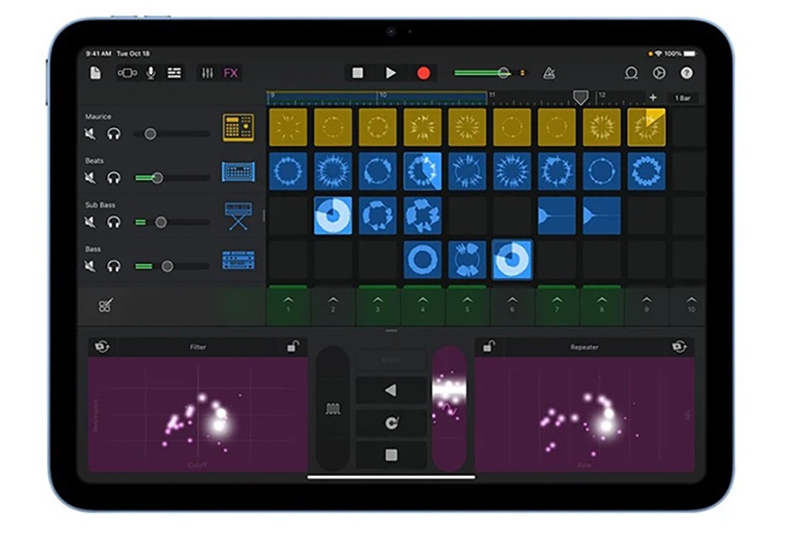Tap Sub Bass loop cell in column 2
Image resolution: width=800 pixels, height=533 pixels.
(x=333, y=216)
